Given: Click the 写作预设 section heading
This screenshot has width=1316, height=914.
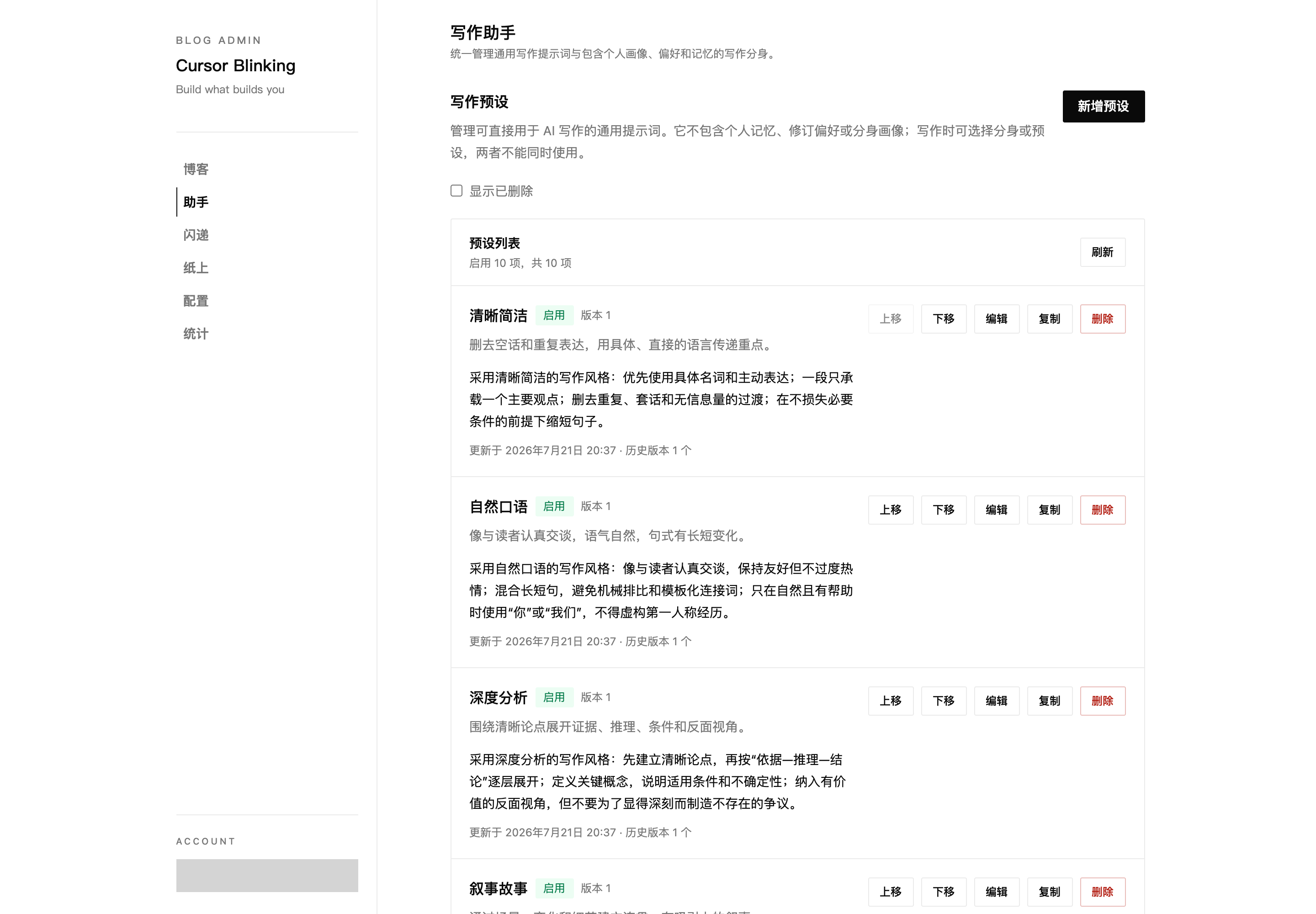Looking at the screenshot, I should (479, 102).
